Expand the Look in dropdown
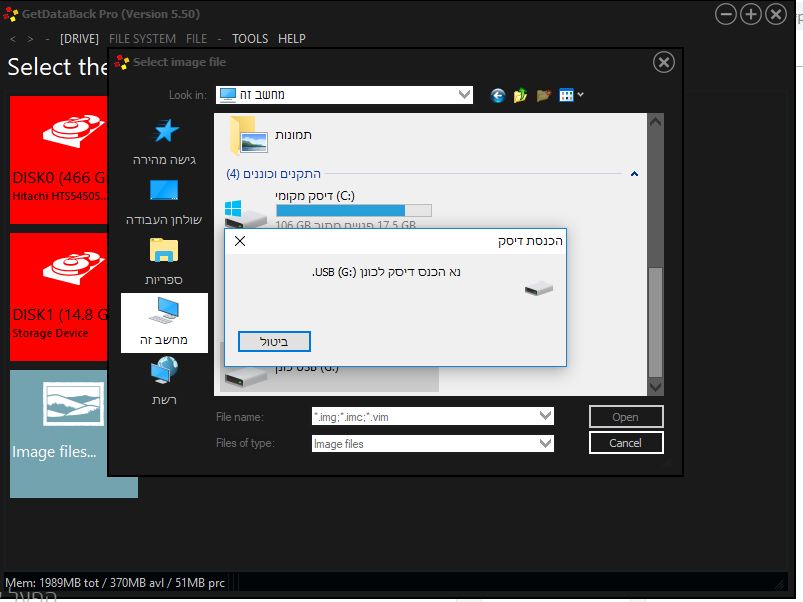803x602 pixels. pyautogui.click(x=464, y=95)
